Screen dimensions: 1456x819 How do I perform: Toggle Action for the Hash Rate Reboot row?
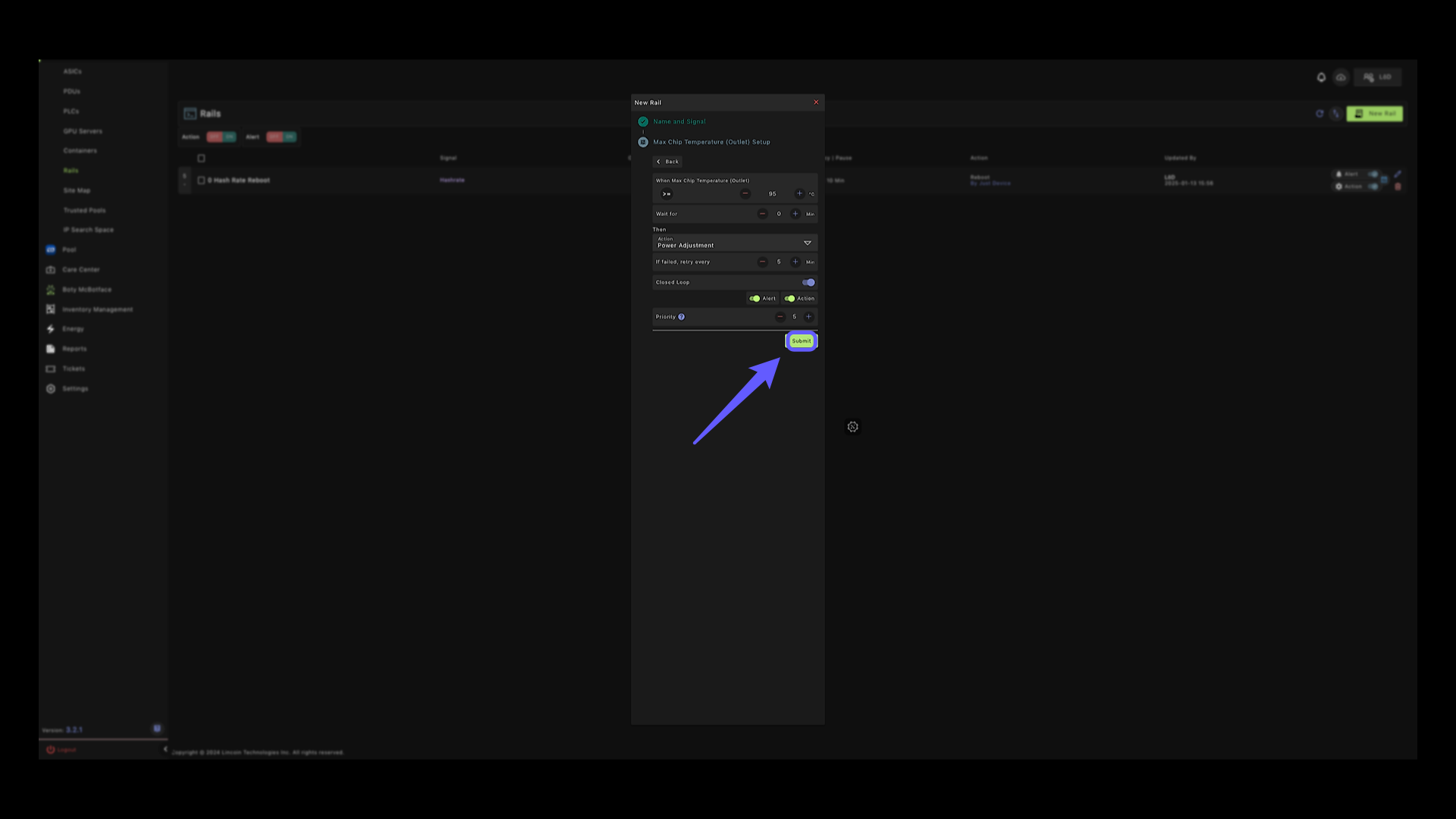click(1373, 187)
